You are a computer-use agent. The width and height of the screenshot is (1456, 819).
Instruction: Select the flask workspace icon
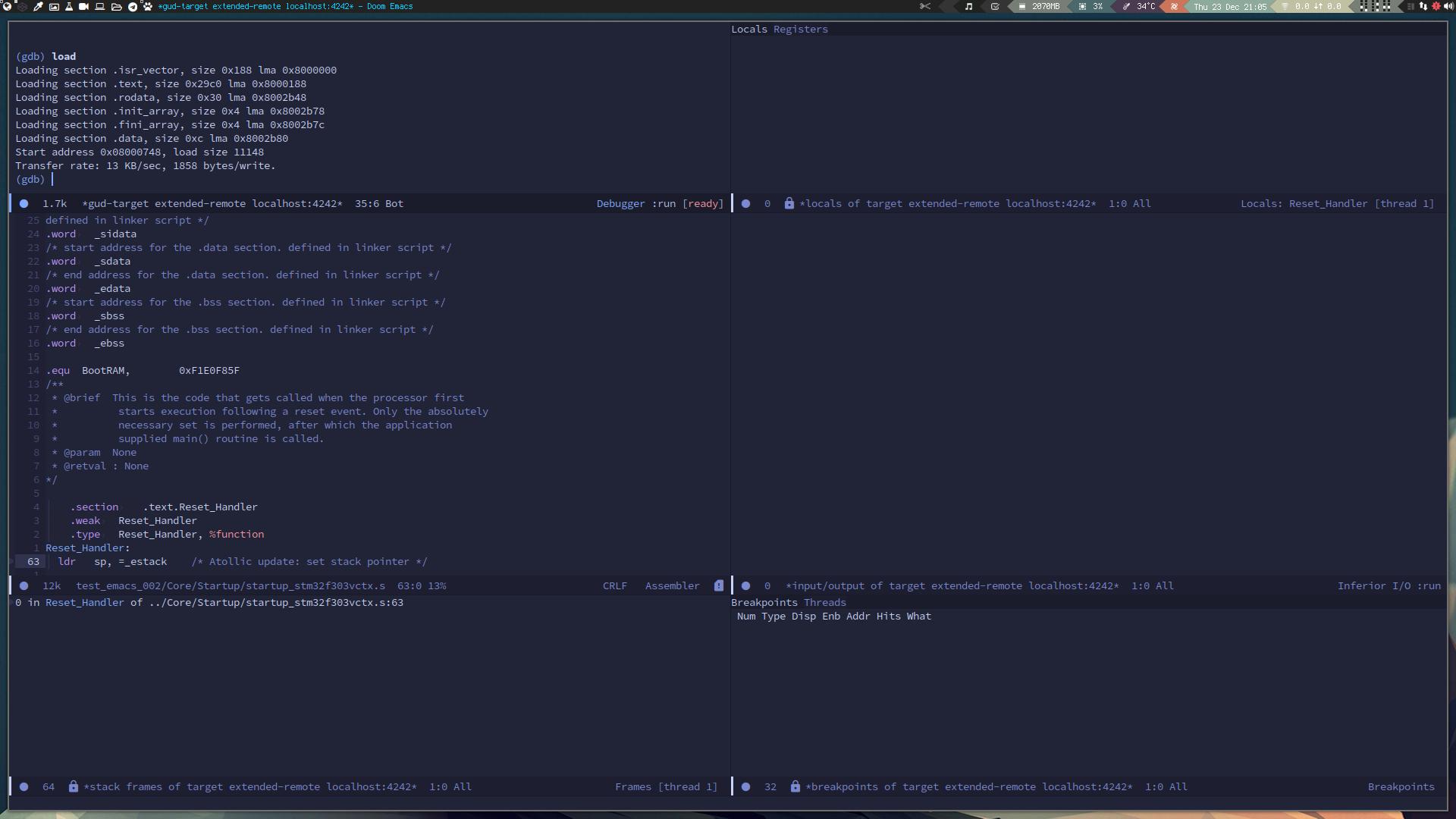69,6
